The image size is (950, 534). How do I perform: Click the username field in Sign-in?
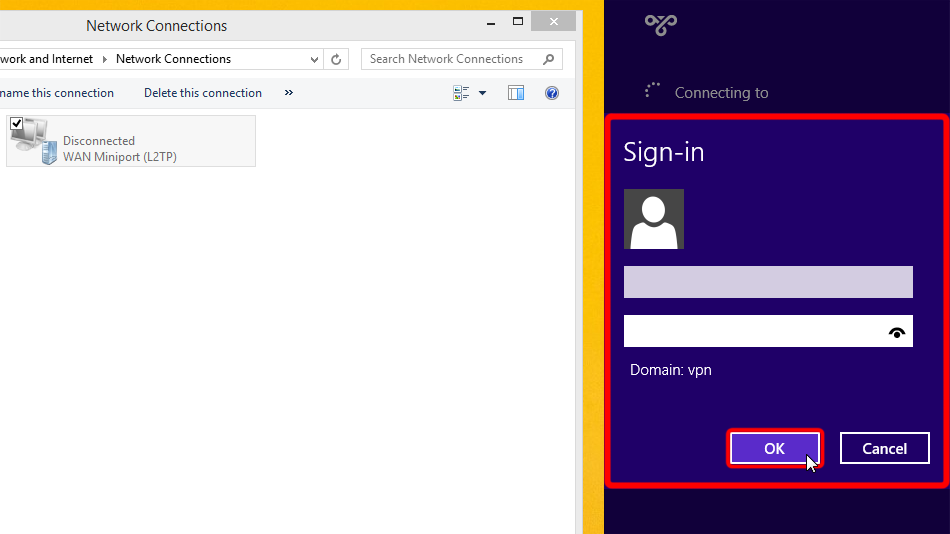click(x=767, y=282)
